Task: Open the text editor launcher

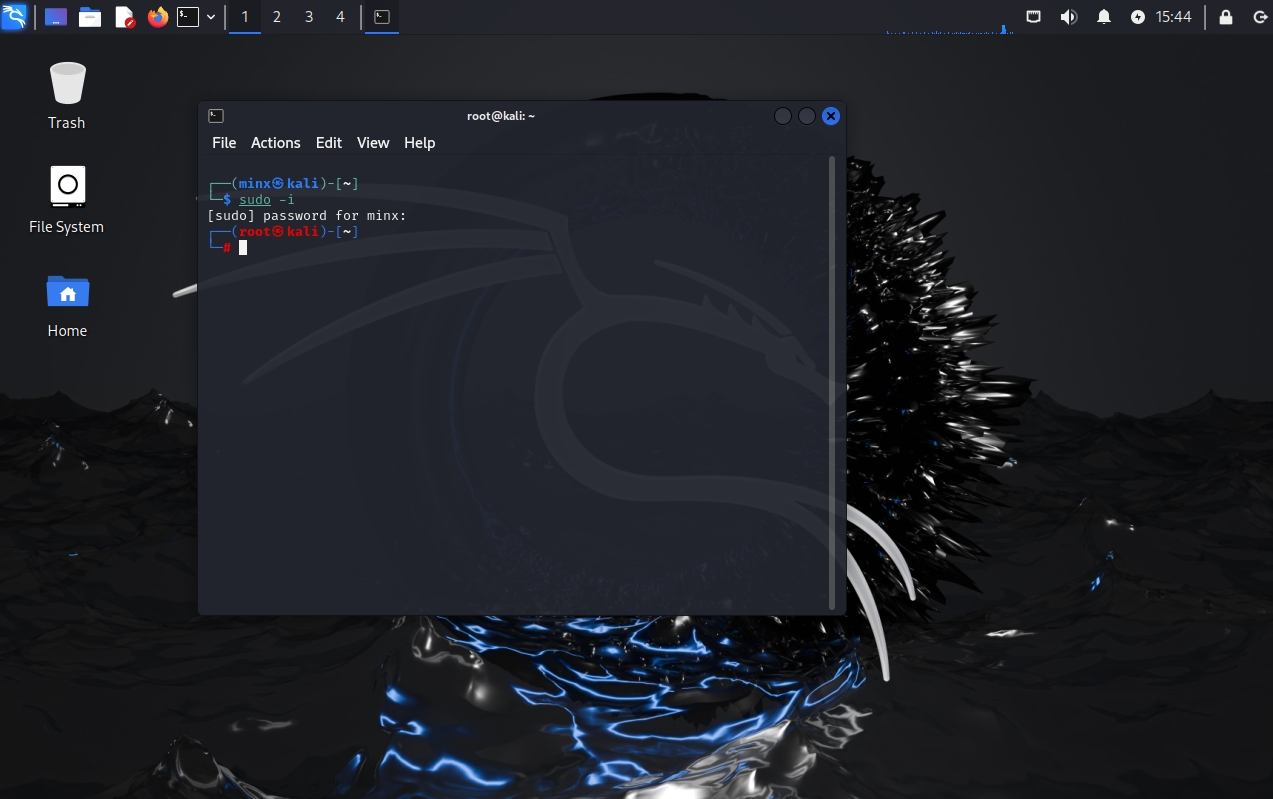Action: pyautogui.click(x=124, y=17)
